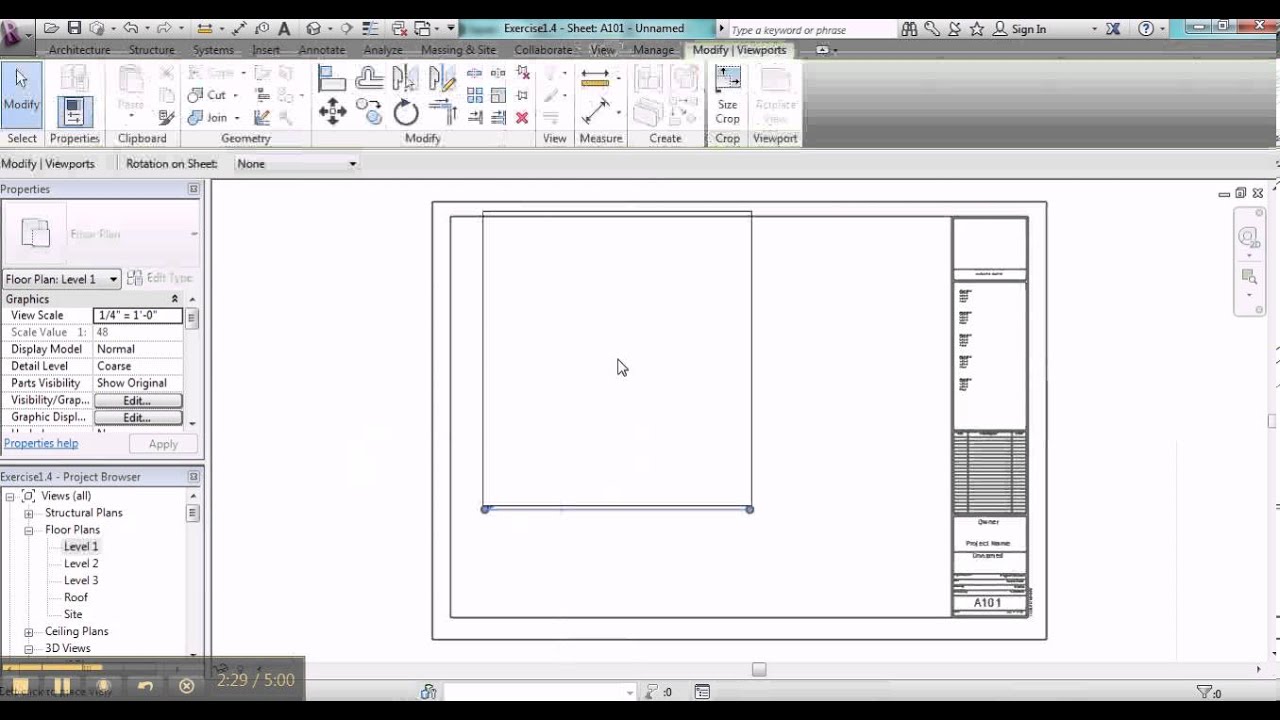Click the Open folder quick-access icon
The height and width of the screenshot is (720, 1280).
(50, 29)
